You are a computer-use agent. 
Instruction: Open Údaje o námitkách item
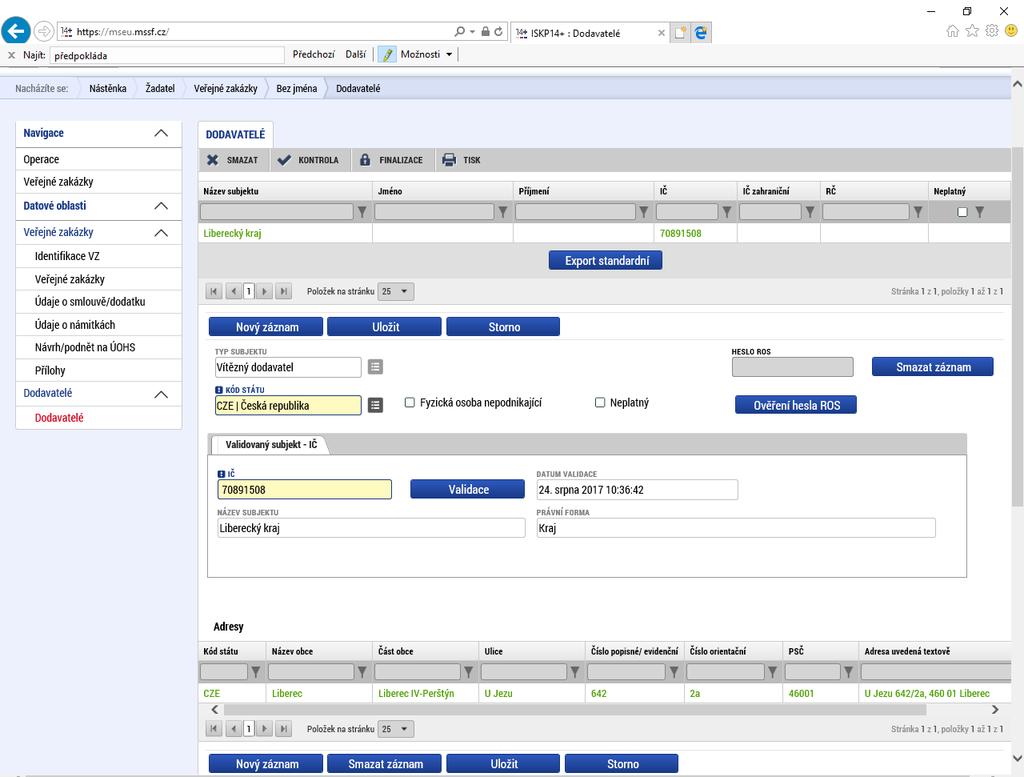(x=75, y=325)
